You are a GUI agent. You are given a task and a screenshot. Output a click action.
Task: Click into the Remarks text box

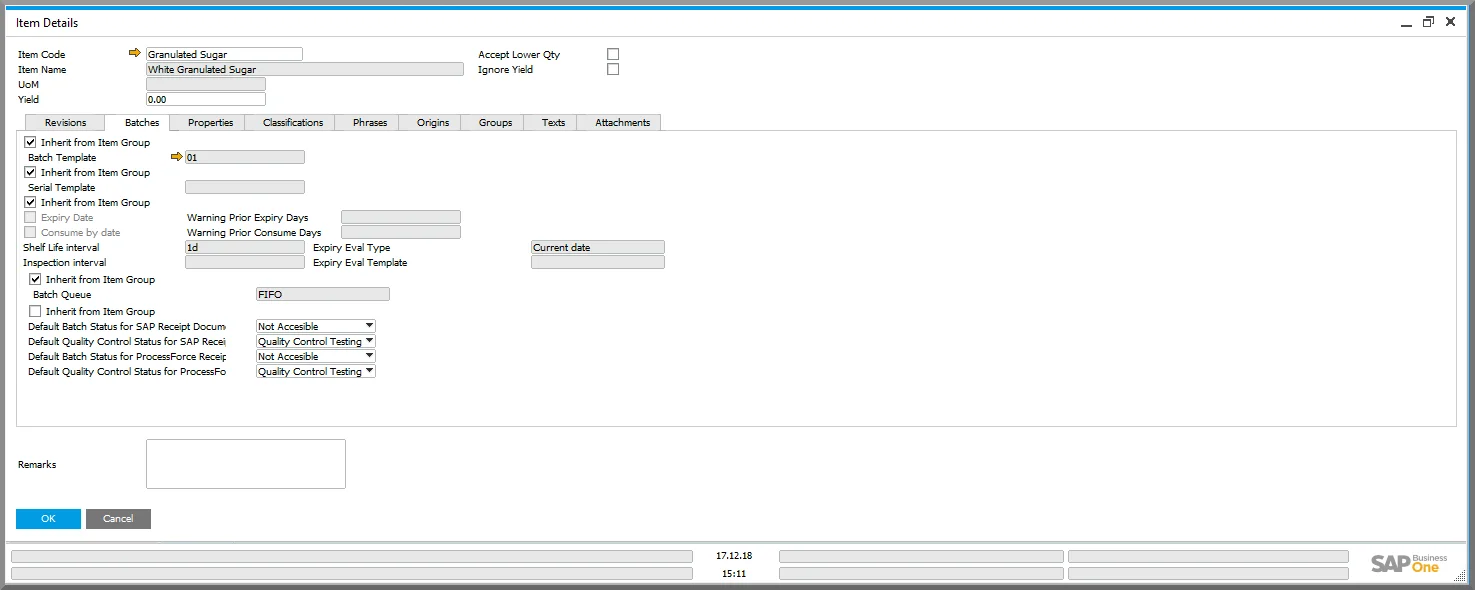246,464
